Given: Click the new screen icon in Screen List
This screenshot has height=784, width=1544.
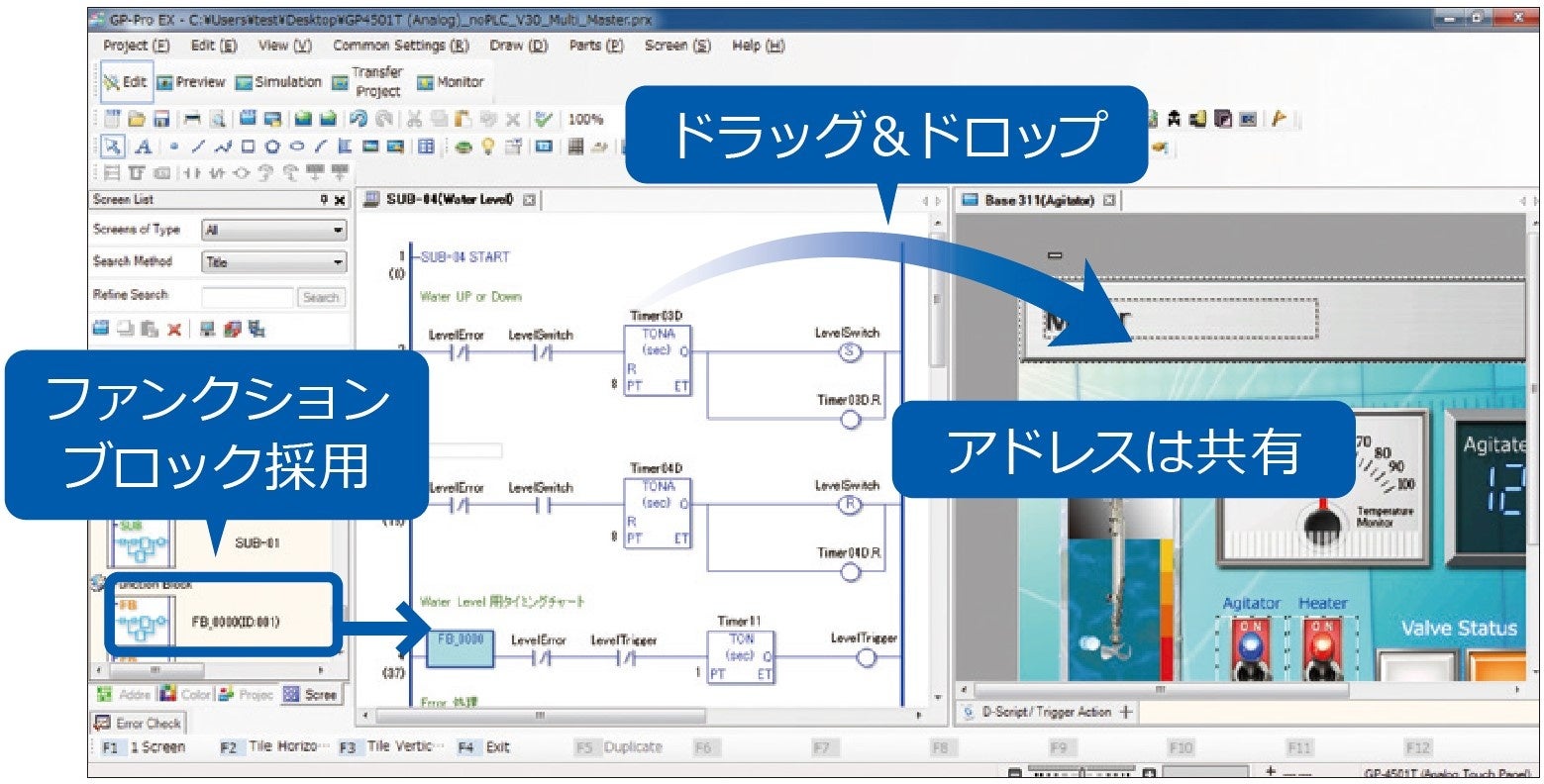Looking at the screenshot, I should 101,330.
